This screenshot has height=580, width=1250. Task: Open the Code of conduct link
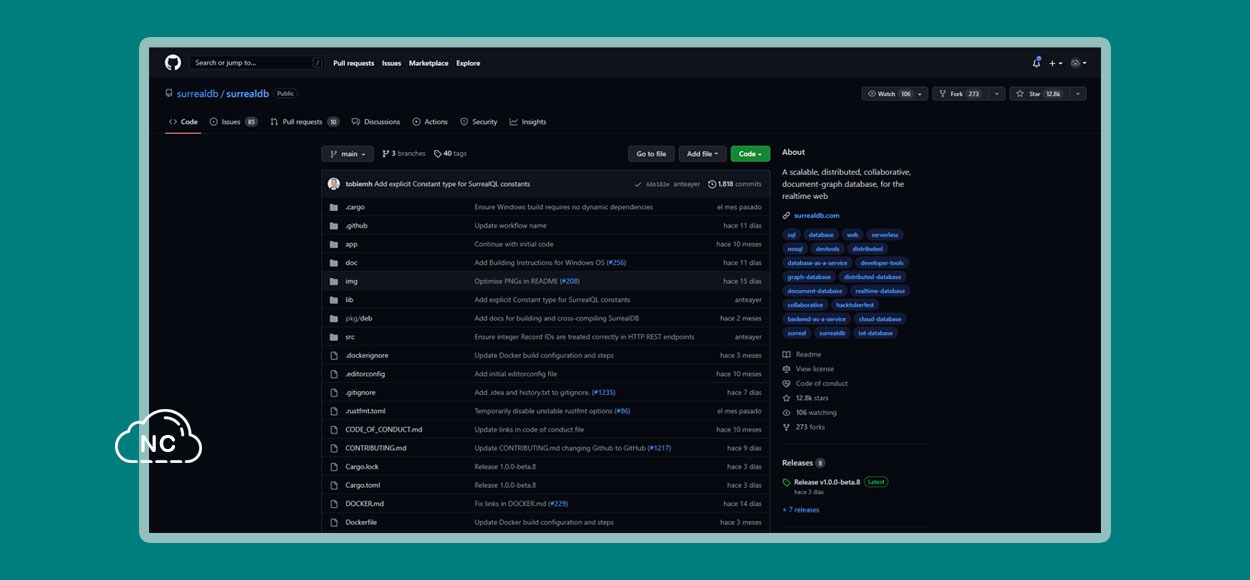(822, 383)
